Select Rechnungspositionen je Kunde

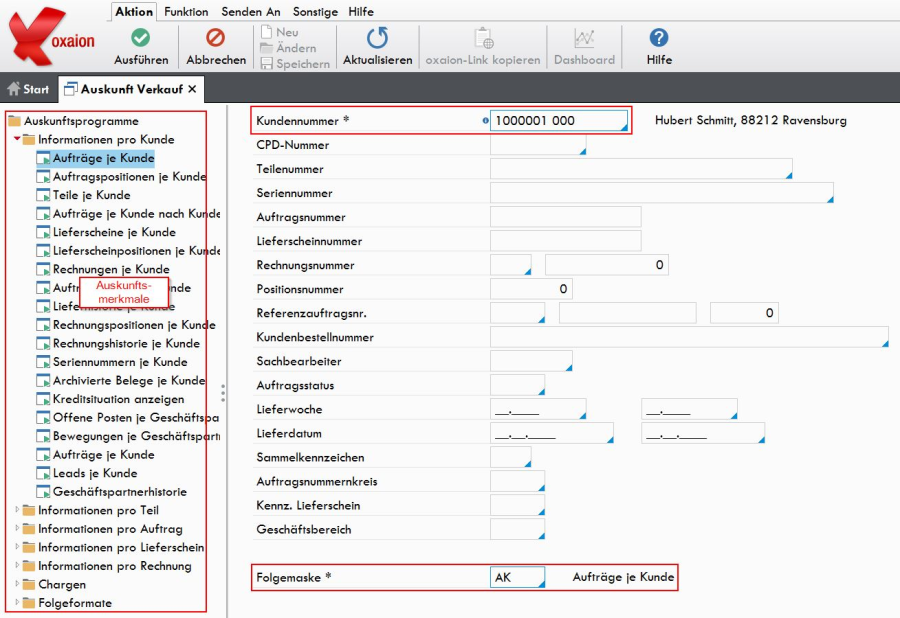[x=126, y=325]
